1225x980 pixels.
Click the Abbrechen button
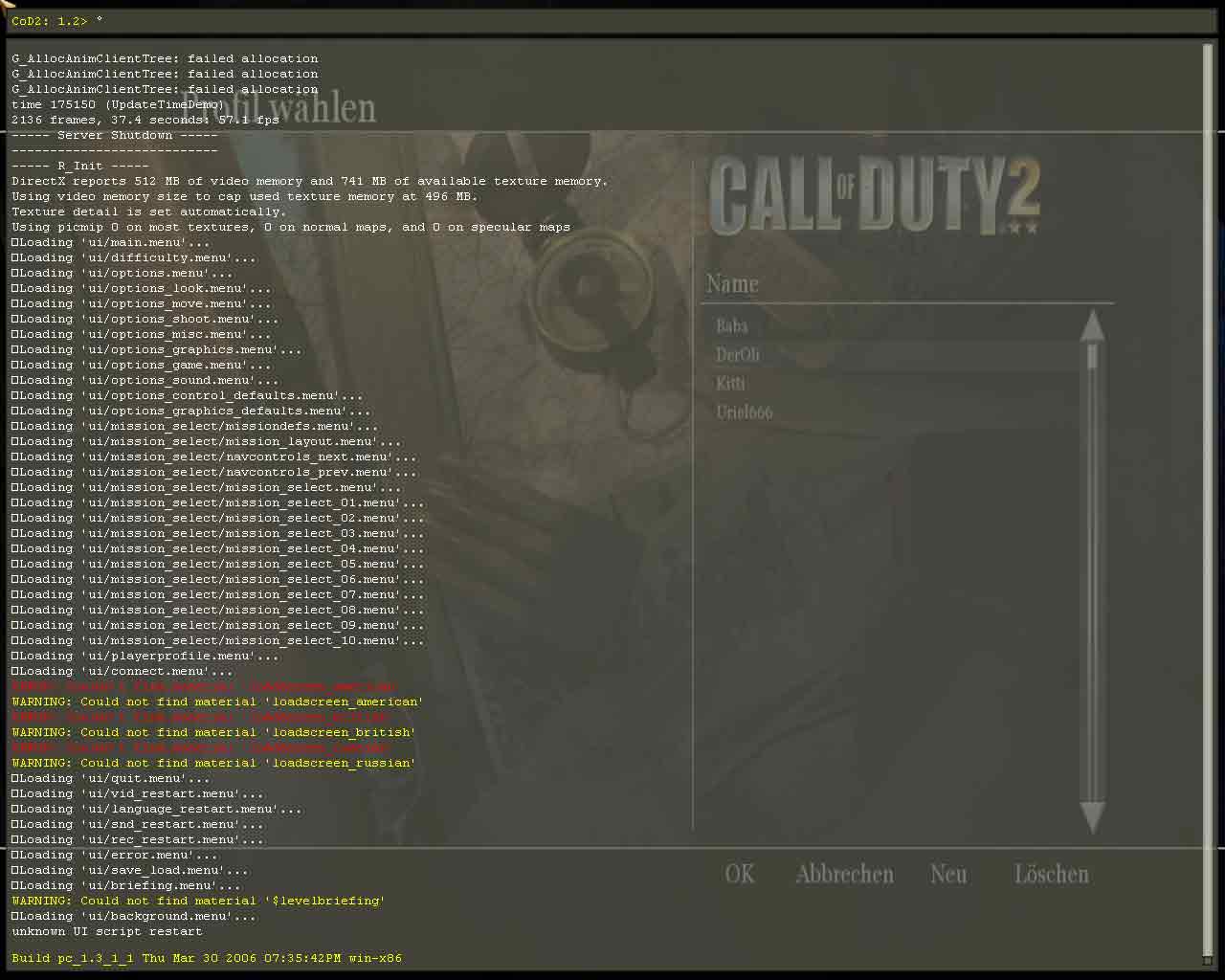click(x=844, y=874)
